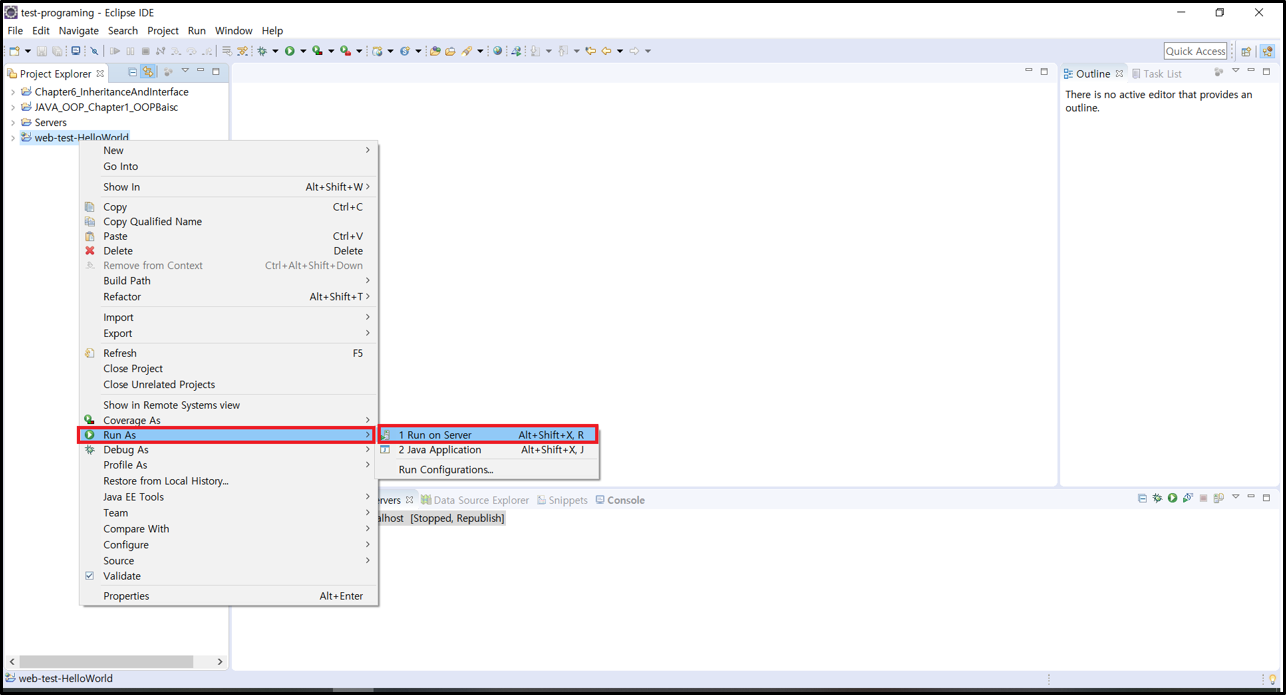The image size is (1286, 695).
Task: Open Java EE Tools submenu
Action: 229,497
